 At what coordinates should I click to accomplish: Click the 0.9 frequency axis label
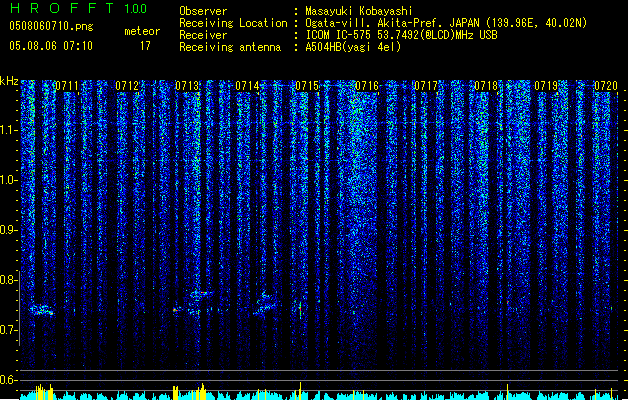(9, 230)
